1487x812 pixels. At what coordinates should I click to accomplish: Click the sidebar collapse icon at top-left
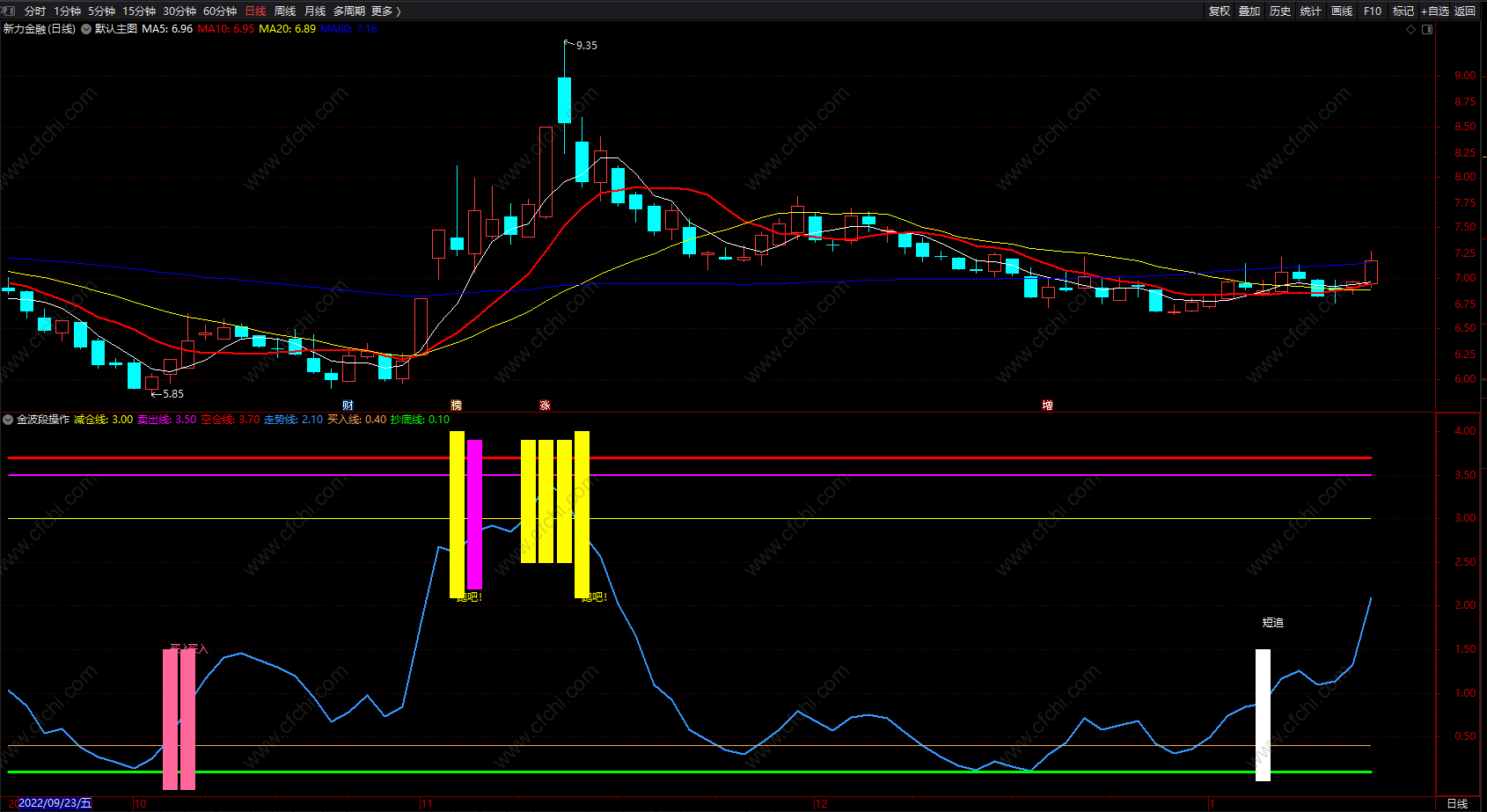coord(9,11)
